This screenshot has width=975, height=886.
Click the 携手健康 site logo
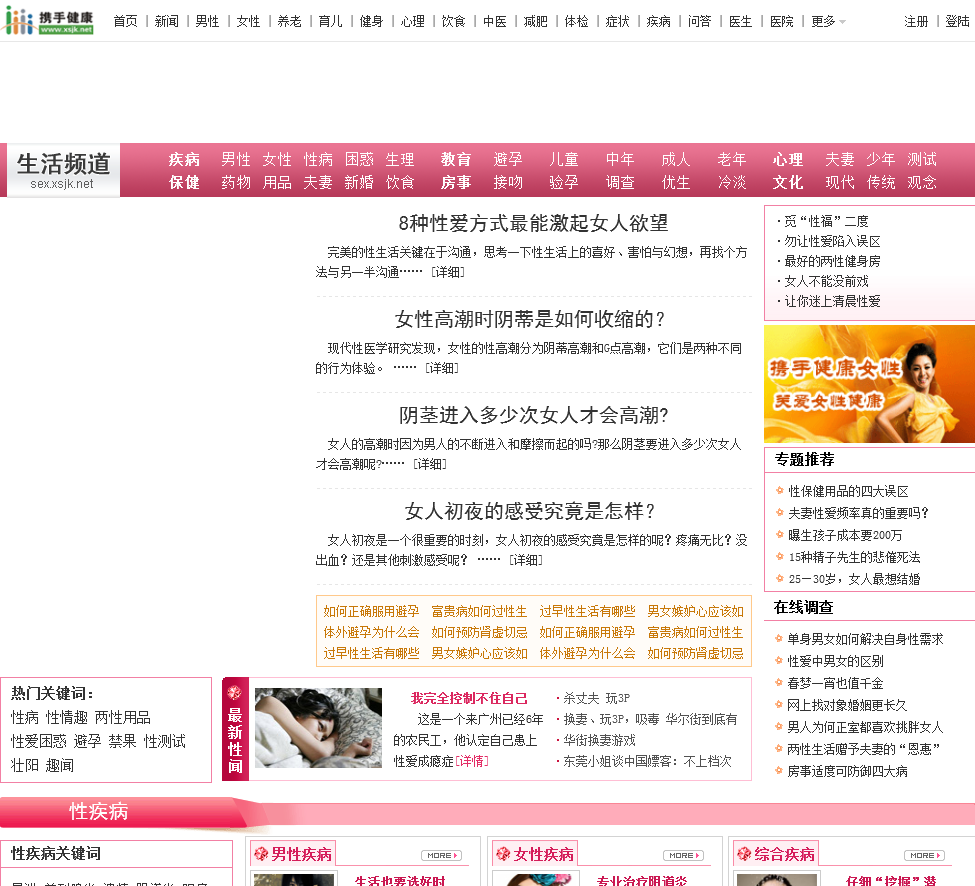(x=48, y=21)
